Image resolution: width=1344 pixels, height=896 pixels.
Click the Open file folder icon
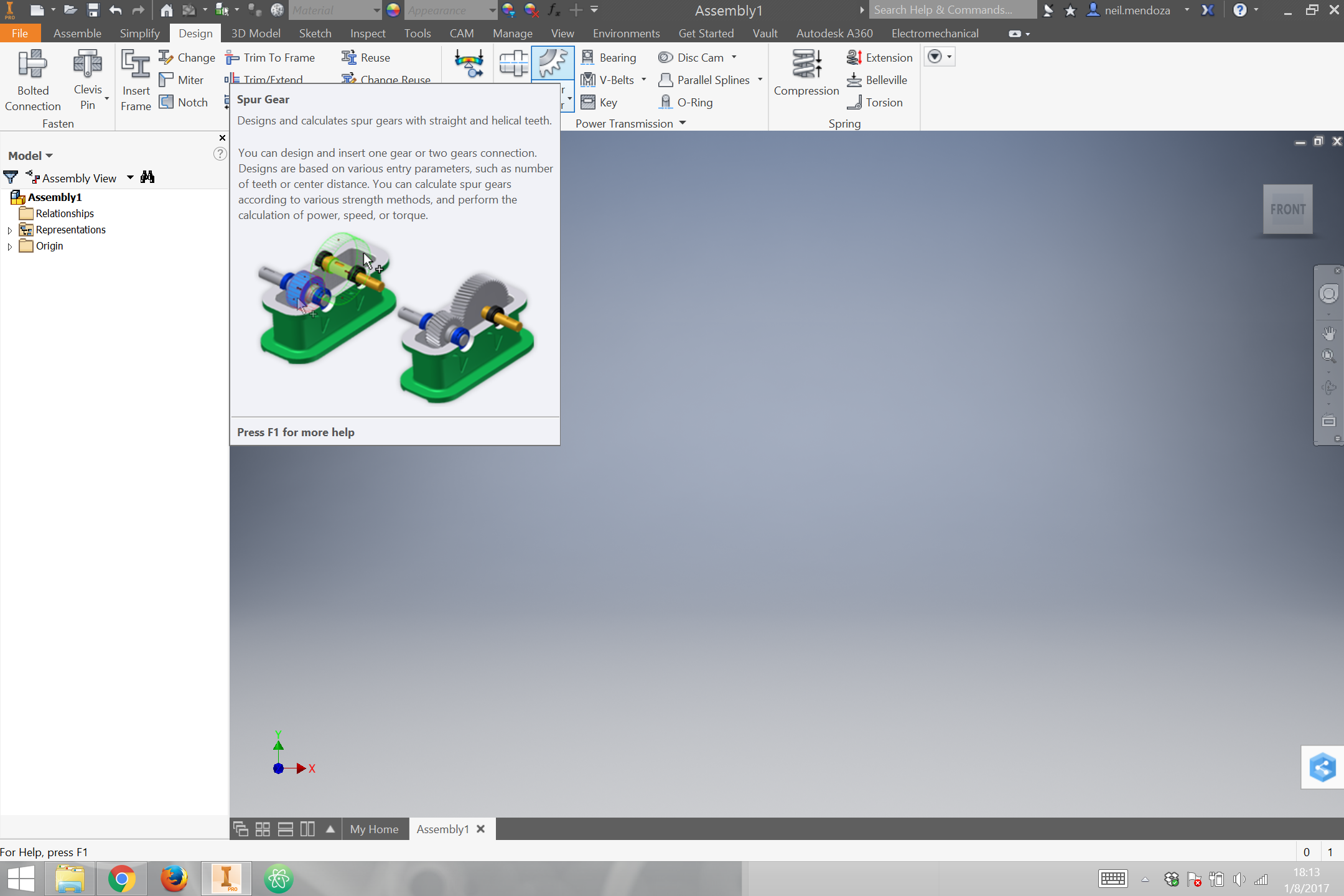tap(70, 10)
